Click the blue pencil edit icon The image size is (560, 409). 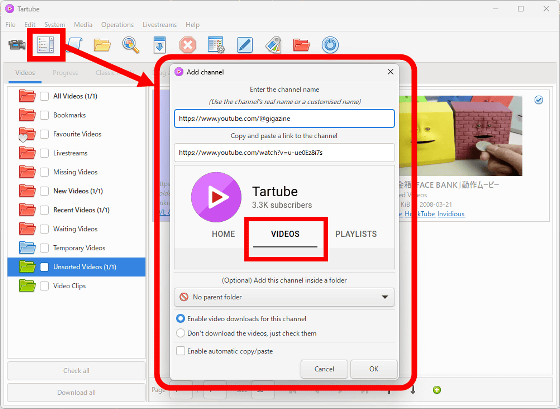pyautogui.click(x=245, y=45)
